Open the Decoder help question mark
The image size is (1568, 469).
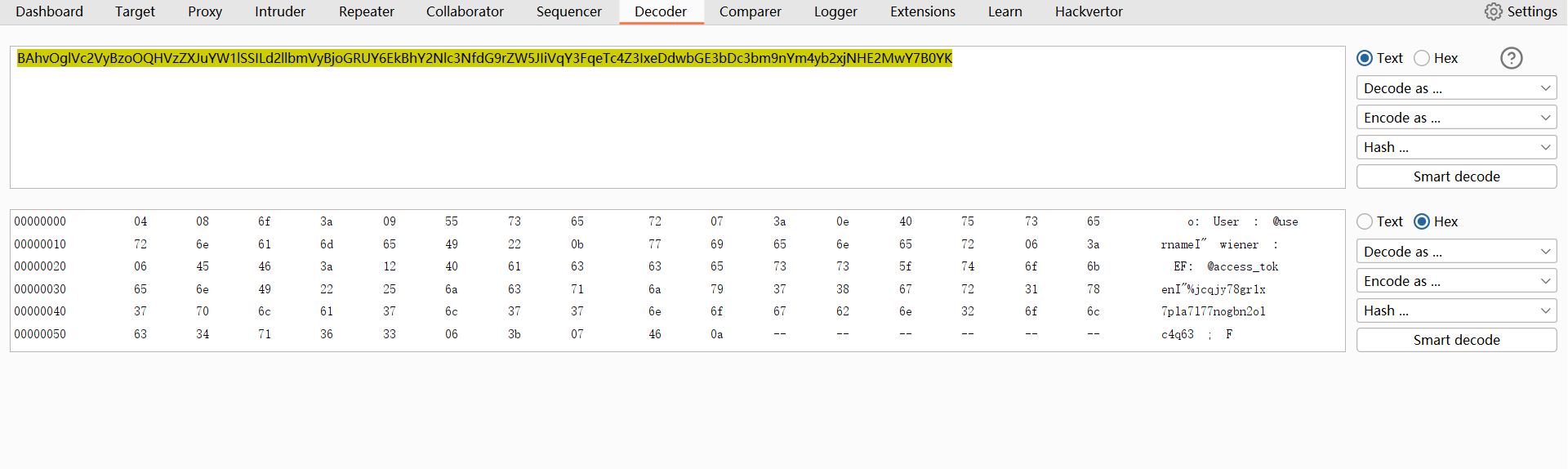click(1512, 58)
